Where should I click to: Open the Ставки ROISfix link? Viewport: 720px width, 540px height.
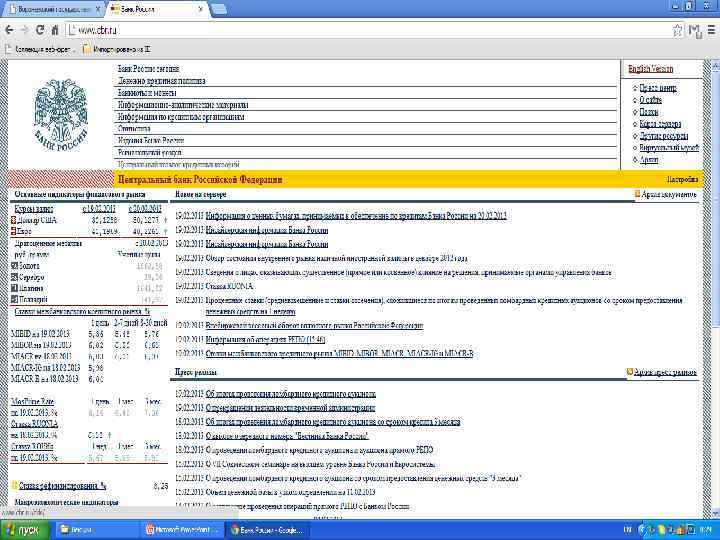tap(32, 446)
